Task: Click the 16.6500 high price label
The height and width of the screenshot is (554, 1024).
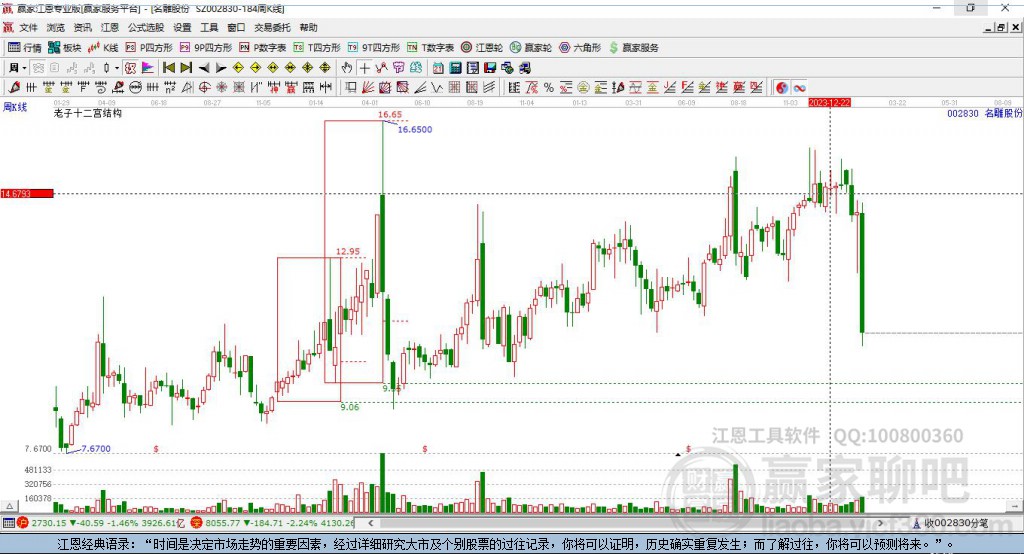Action: coord(415,129)
